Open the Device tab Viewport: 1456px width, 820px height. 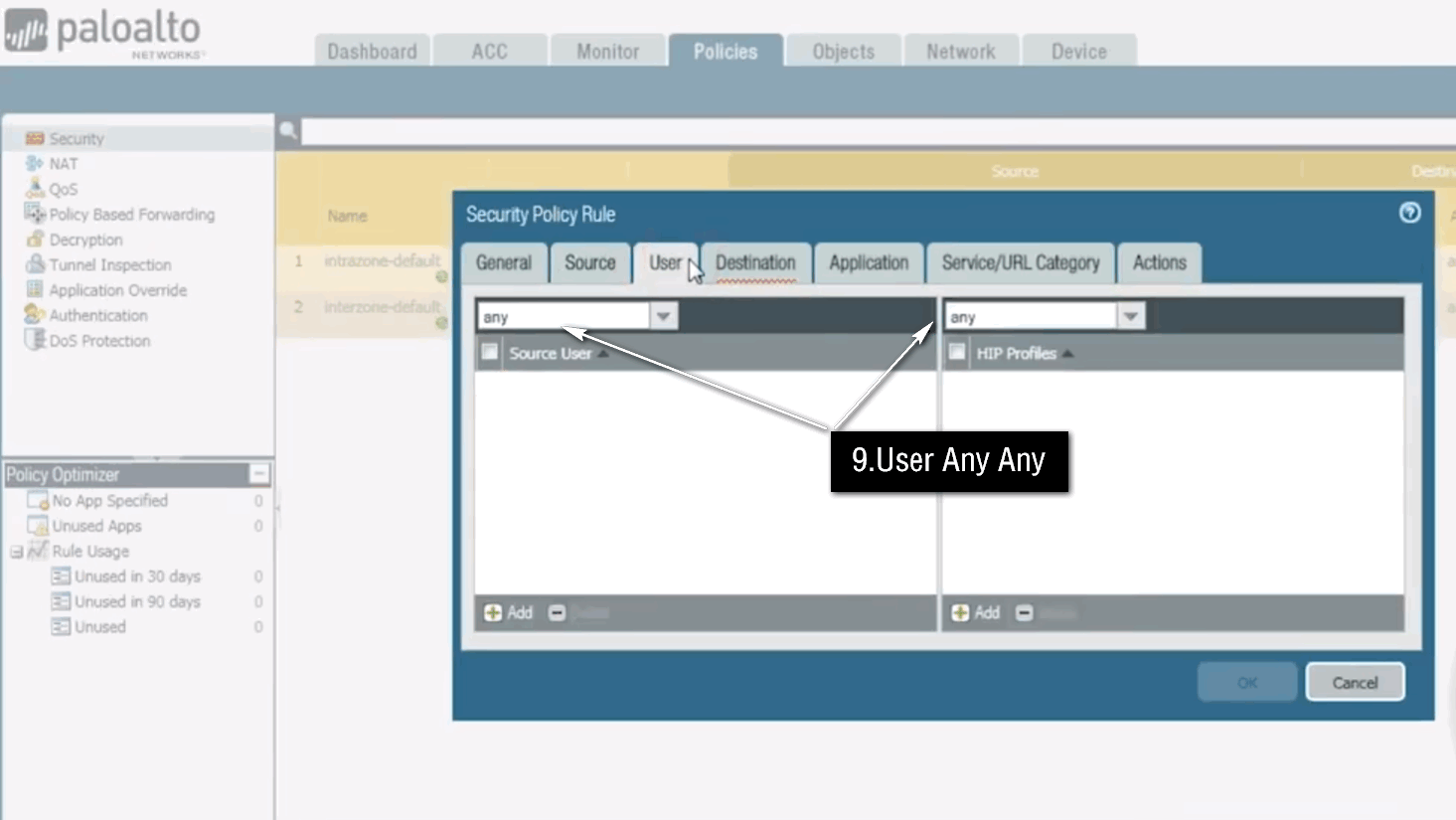coord(1079,51)
